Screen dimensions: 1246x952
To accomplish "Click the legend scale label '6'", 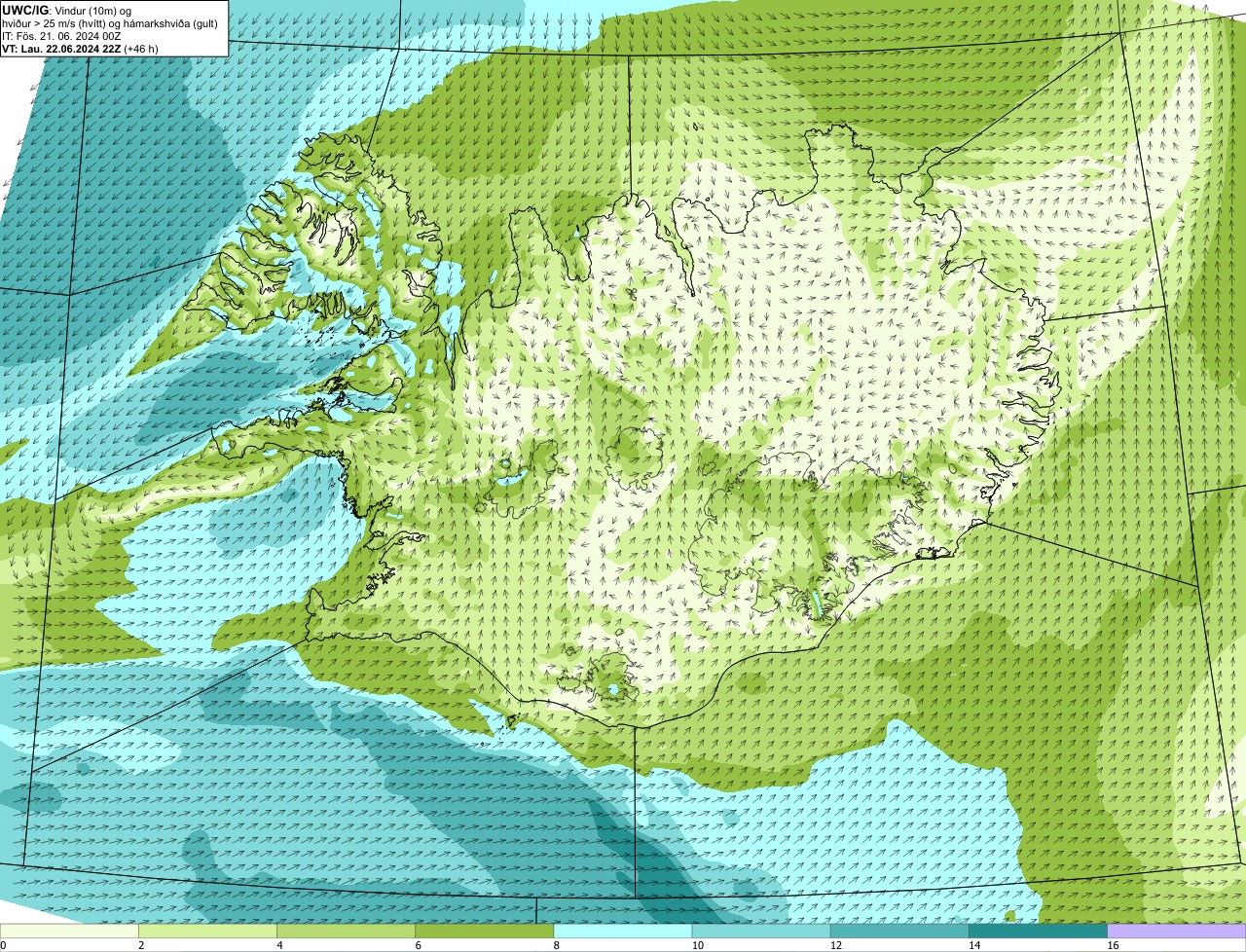I will (x=418, y=945).
